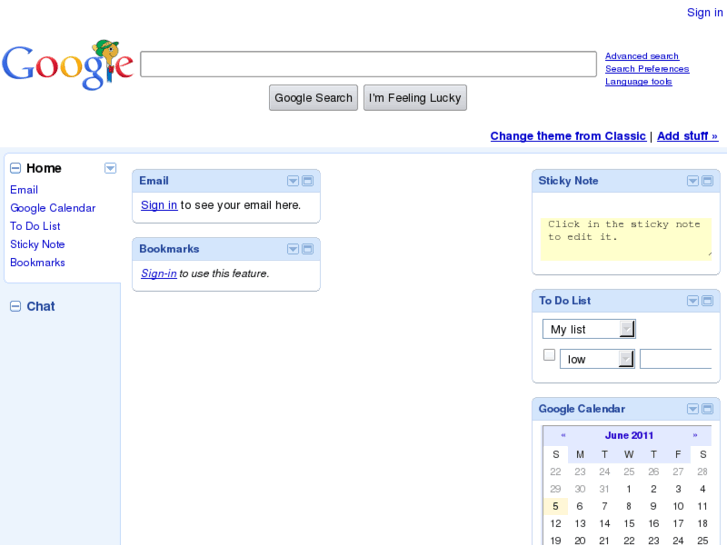The image size is (727, 545).
Task: Click the I'm Feeling Lucky button
Action: tap(415, 97)
